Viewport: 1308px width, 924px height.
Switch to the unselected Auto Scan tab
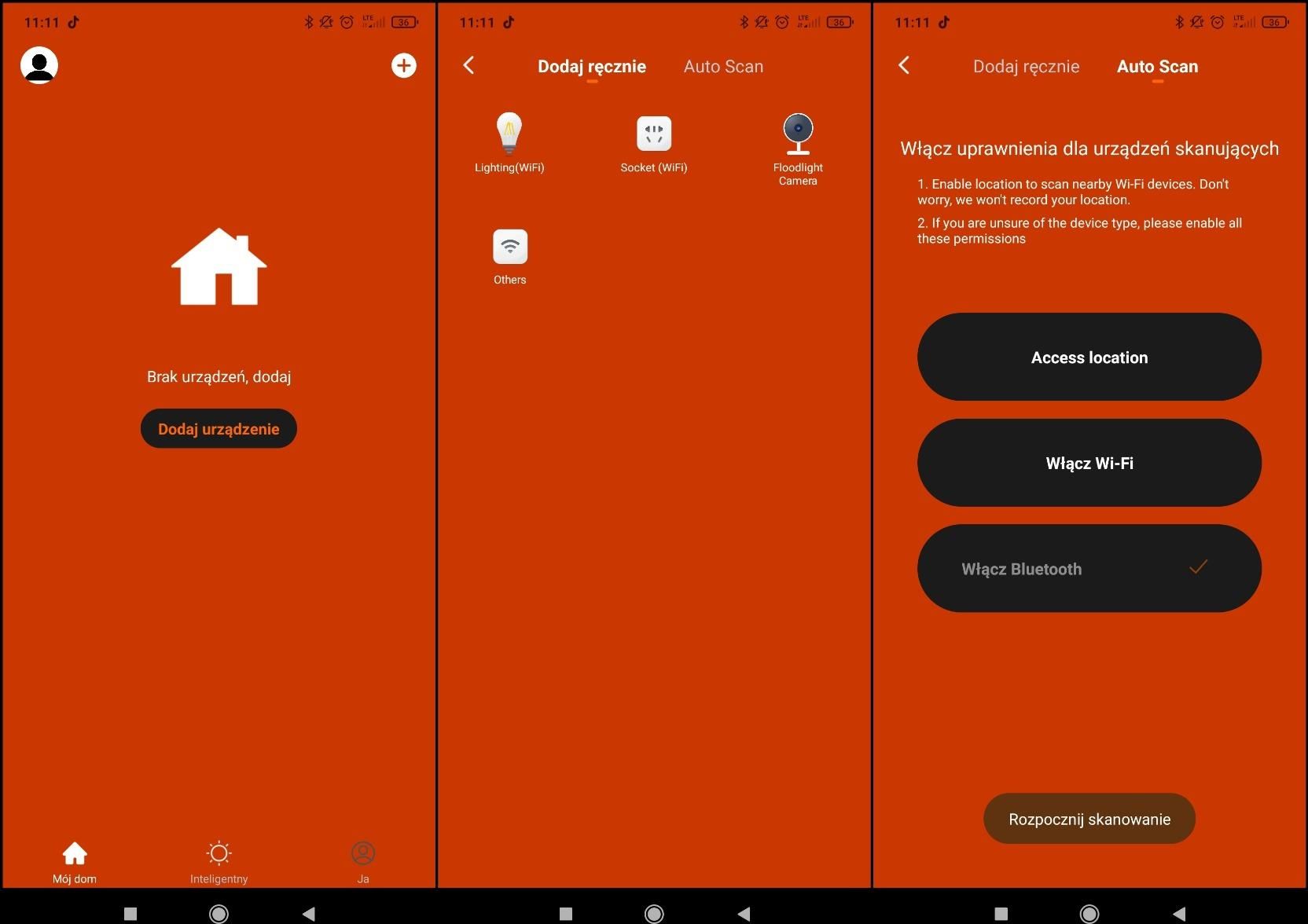723,67
